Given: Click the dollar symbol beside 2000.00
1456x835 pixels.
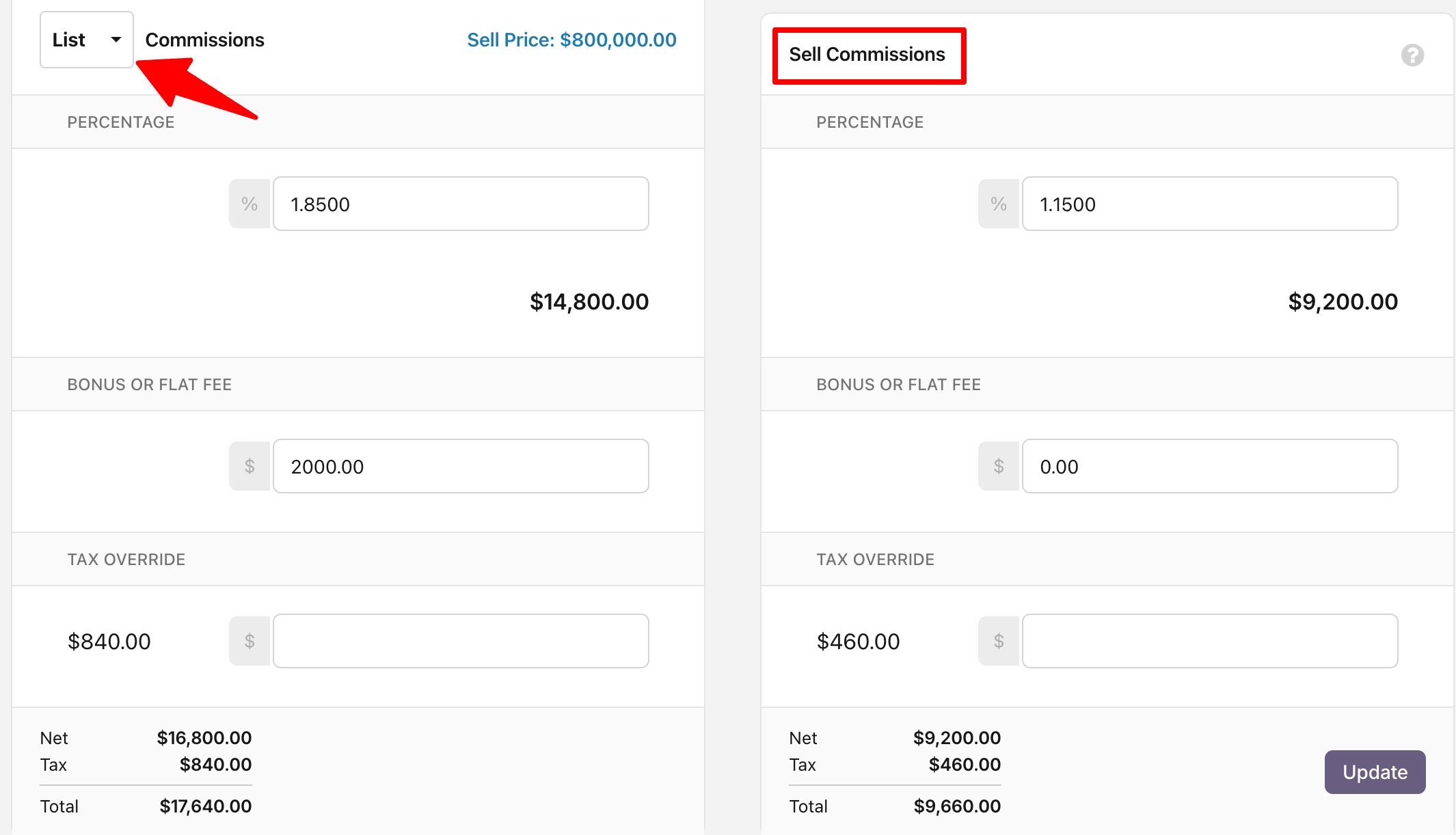Looking at the screenshot, I should point(250,466).
